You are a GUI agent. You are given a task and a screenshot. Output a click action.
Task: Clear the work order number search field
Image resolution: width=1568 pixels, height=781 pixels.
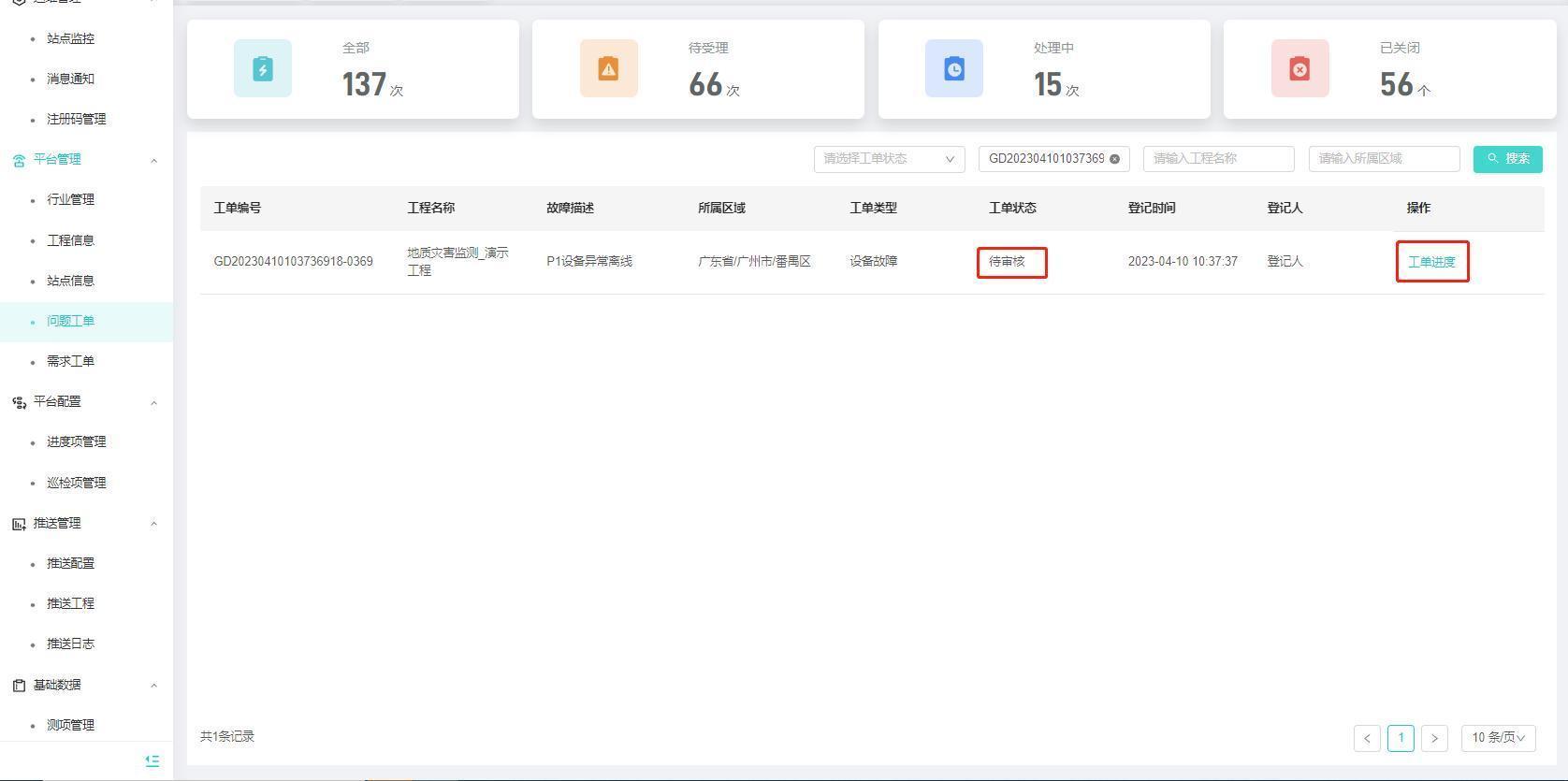pos(1114,159)
